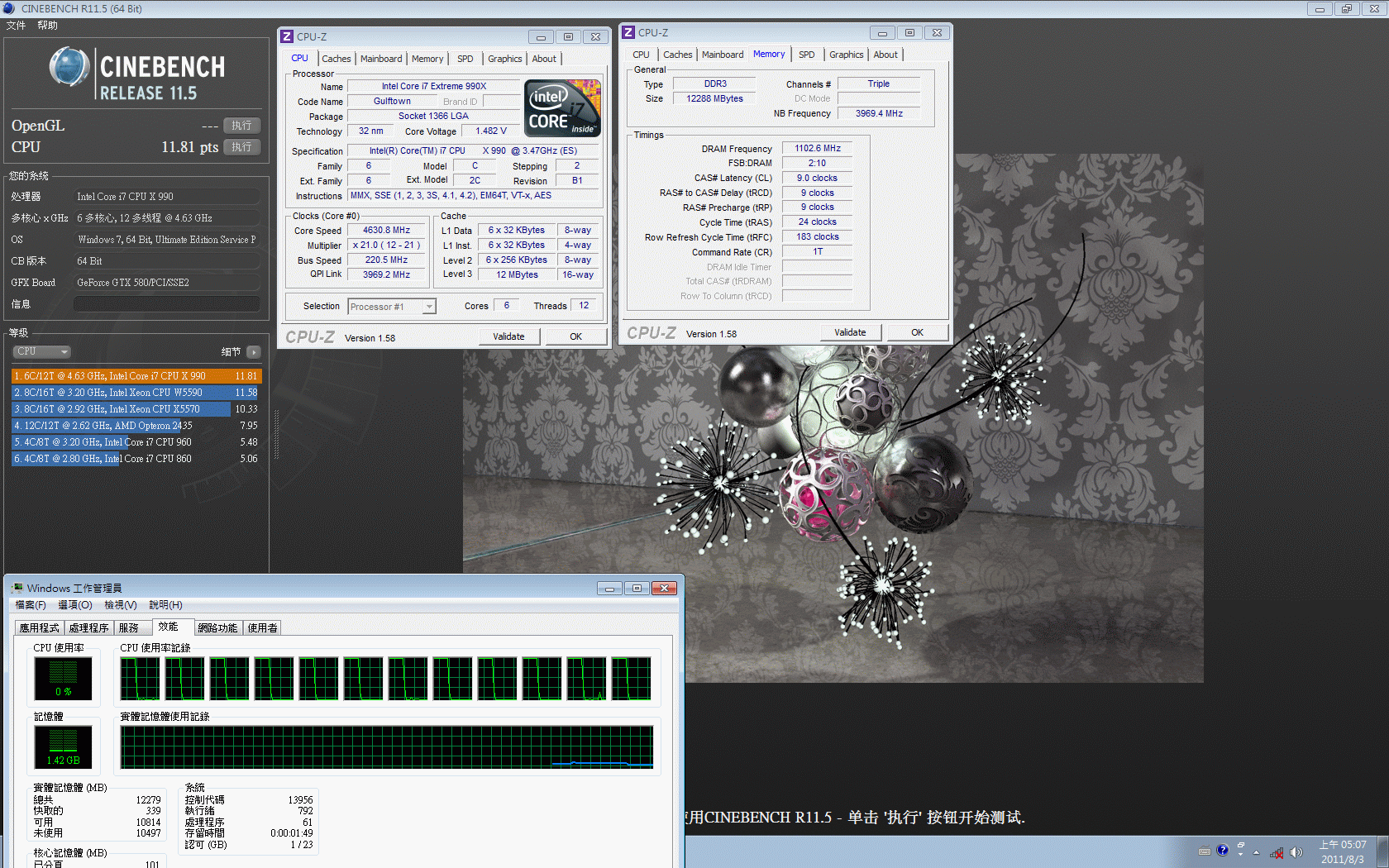This screenshot has height=868, width=1389.
Task: Click the Core Speed 4630.8 MHz field
Action: pos(387,231)
